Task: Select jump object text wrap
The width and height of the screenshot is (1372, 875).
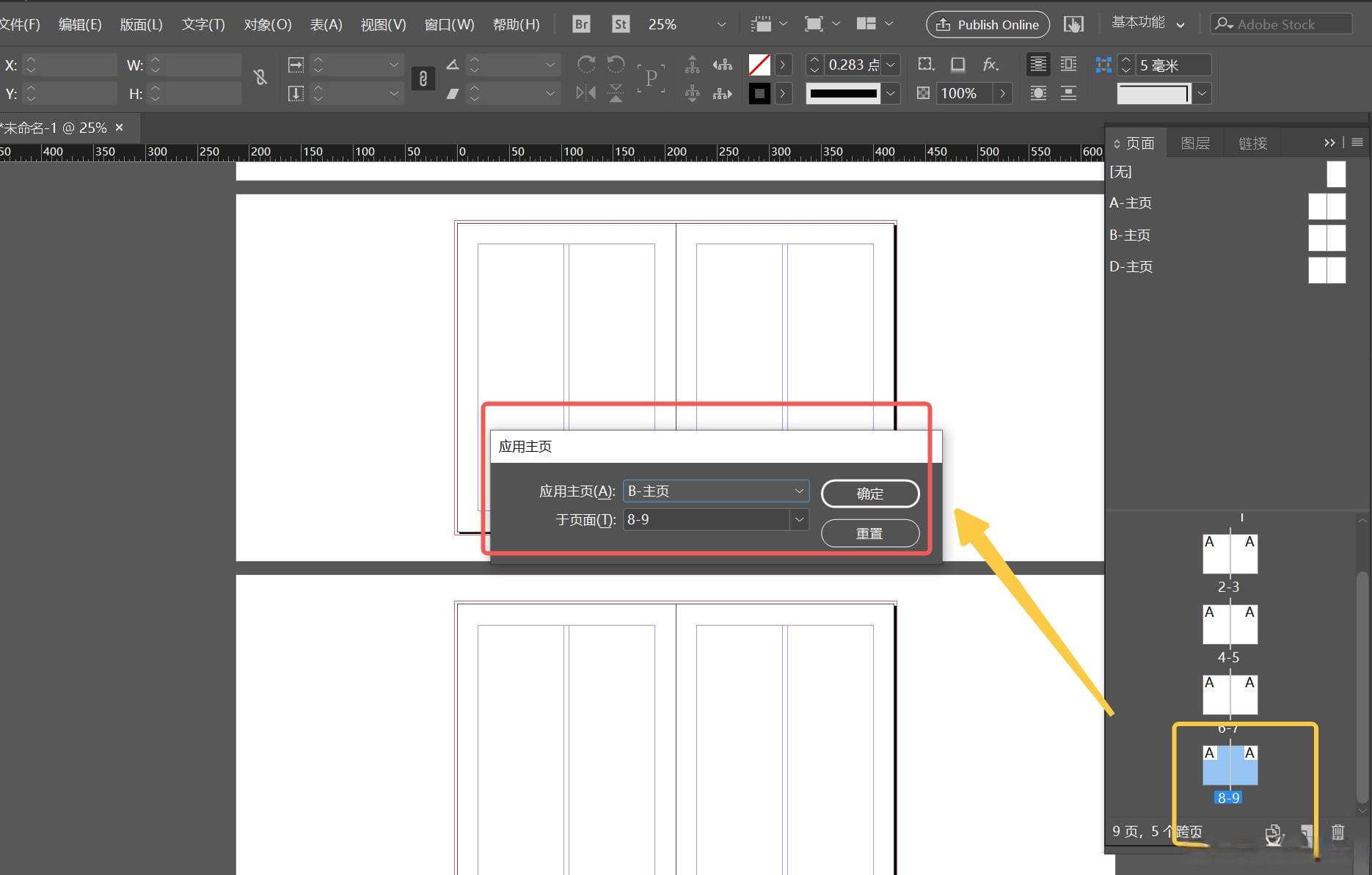Action: coord(1069,93)
